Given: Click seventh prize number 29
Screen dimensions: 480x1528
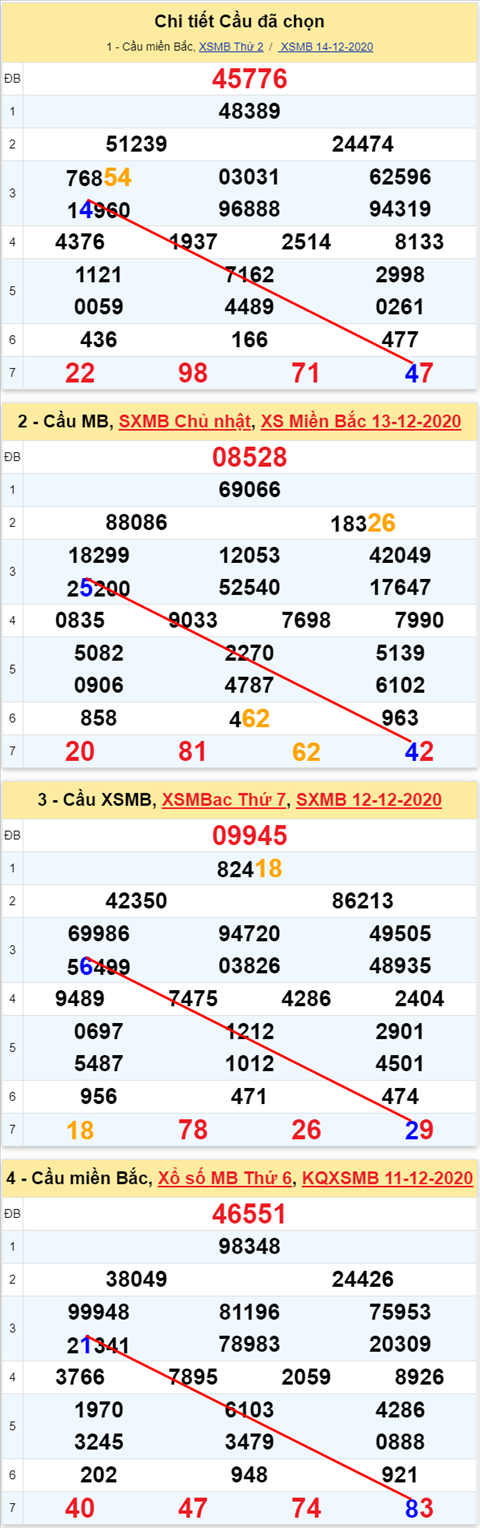Looking at the screenshot, I should pyautogui.click(x=419, y=1129).
